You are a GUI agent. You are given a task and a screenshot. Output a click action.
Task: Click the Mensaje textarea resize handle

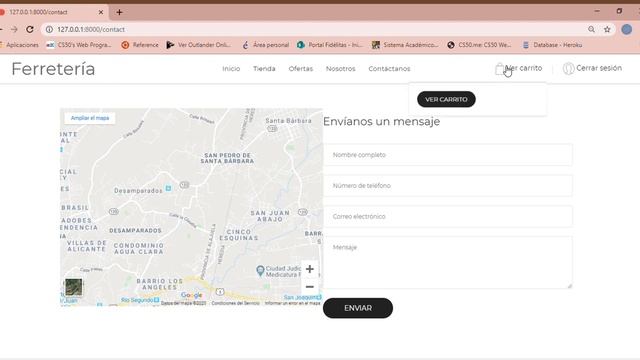[x=569, y=286]
